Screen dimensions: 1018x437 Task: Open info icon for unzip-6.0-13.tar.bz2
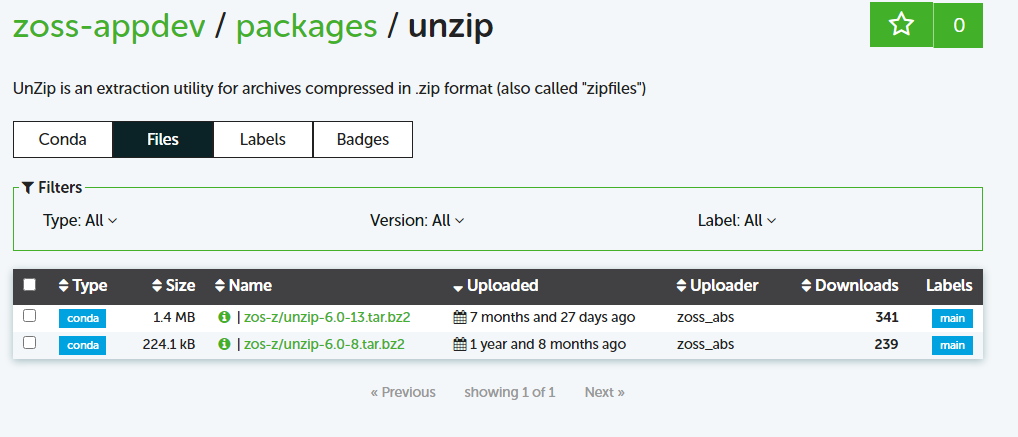pyautogui.click(x=225, y=318)
